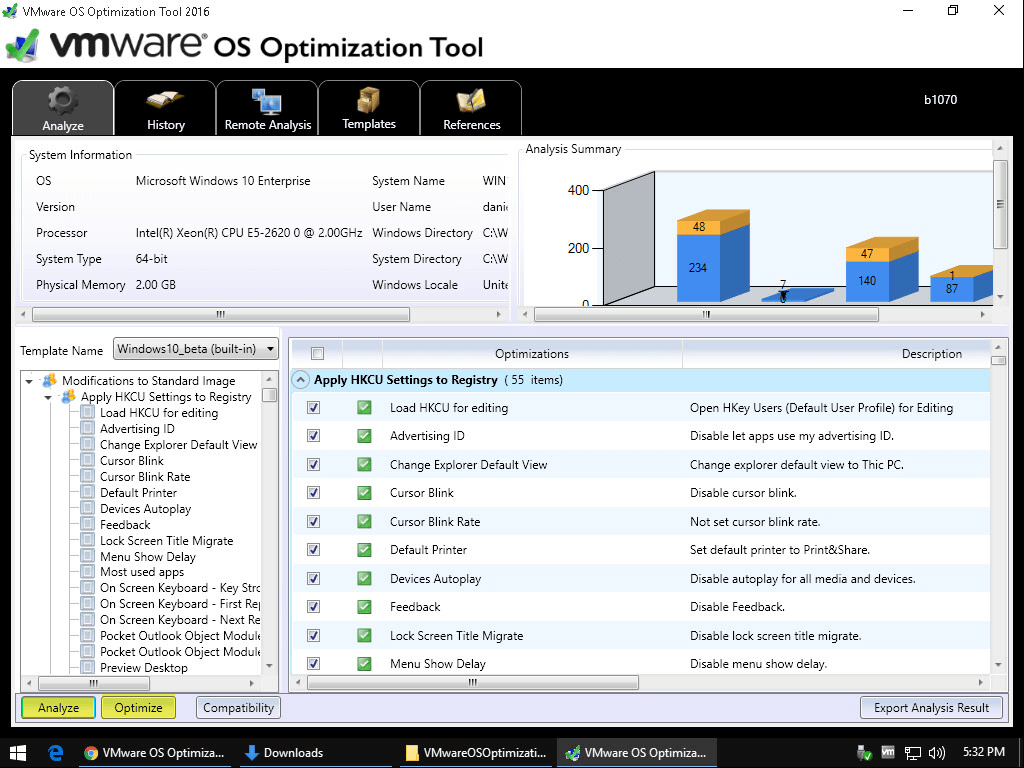The image size is (1024, 768).
Task: Uncheck the Load HKCU for editing row checkbox
Action: point(313,408)
